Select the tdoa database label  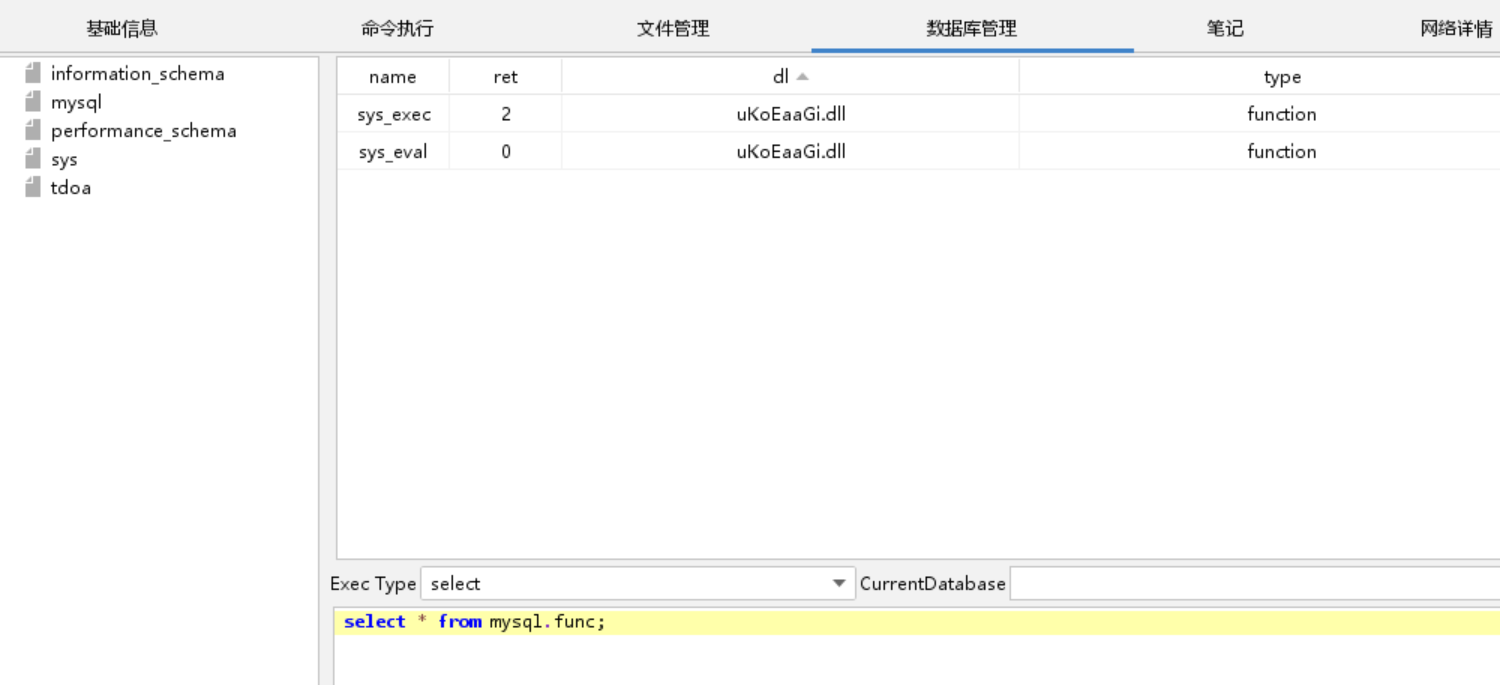click(71, 188)
